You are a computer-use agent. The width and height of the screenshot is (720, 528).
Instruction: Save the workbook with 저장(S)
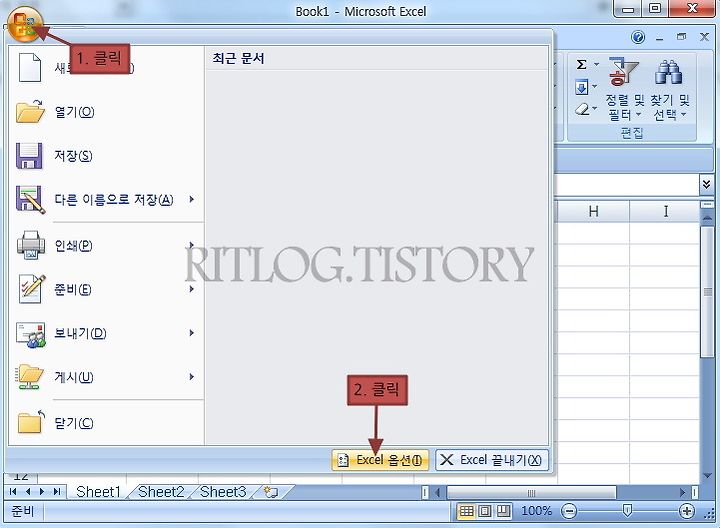73,156
